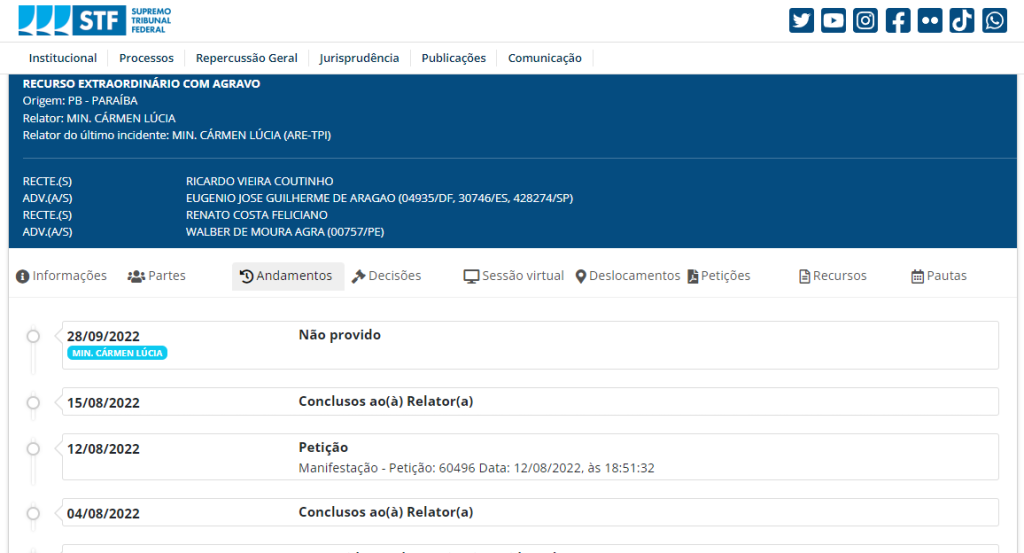Open the STF YouTube channel icon

pos(833,20)
